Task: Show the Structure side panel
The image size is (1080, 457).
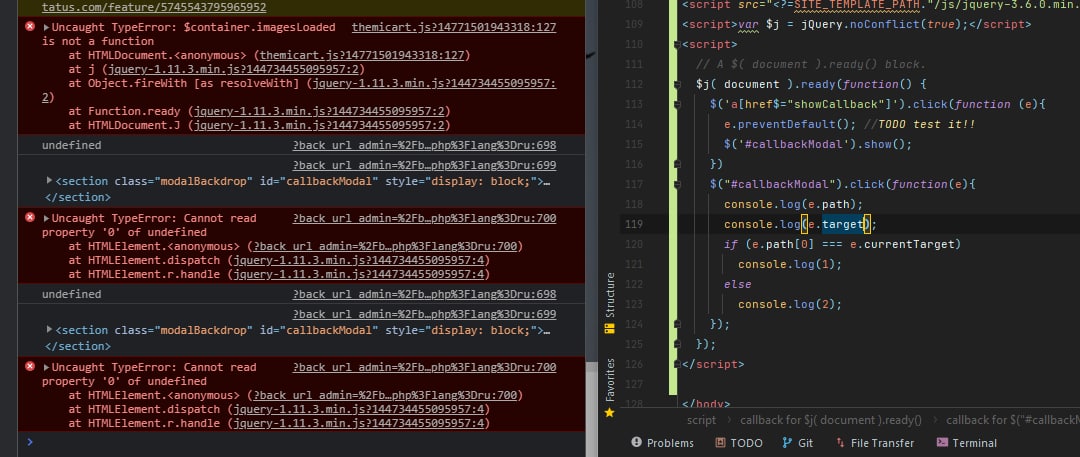Action: [610, 303]
